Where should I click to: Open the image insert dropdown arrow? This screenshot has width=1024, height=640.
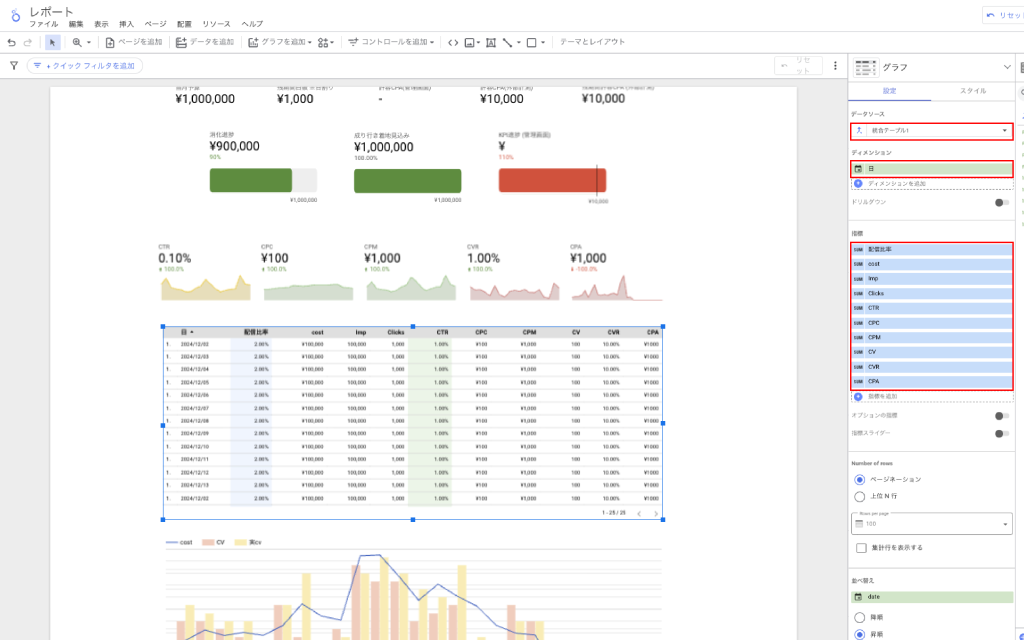tap(478, 43)
